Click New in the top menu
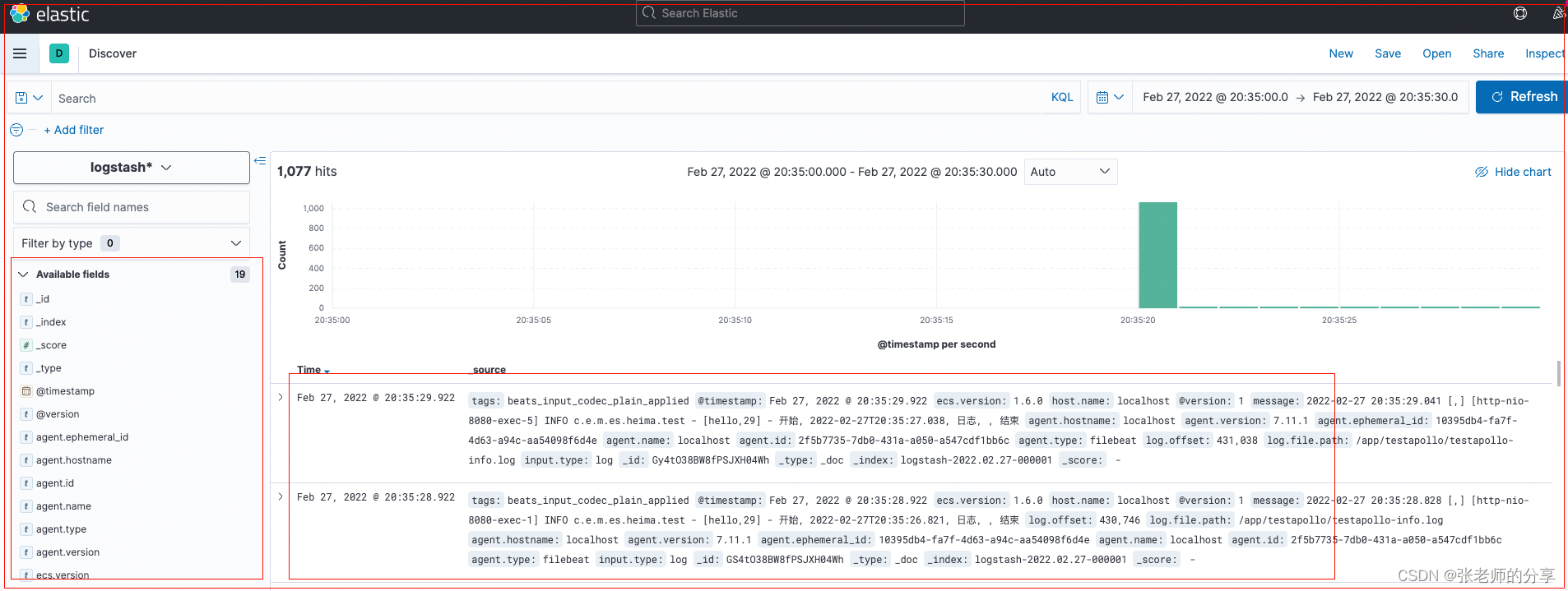Screen dimensions: 1568x591 (x=1341, y=53)
